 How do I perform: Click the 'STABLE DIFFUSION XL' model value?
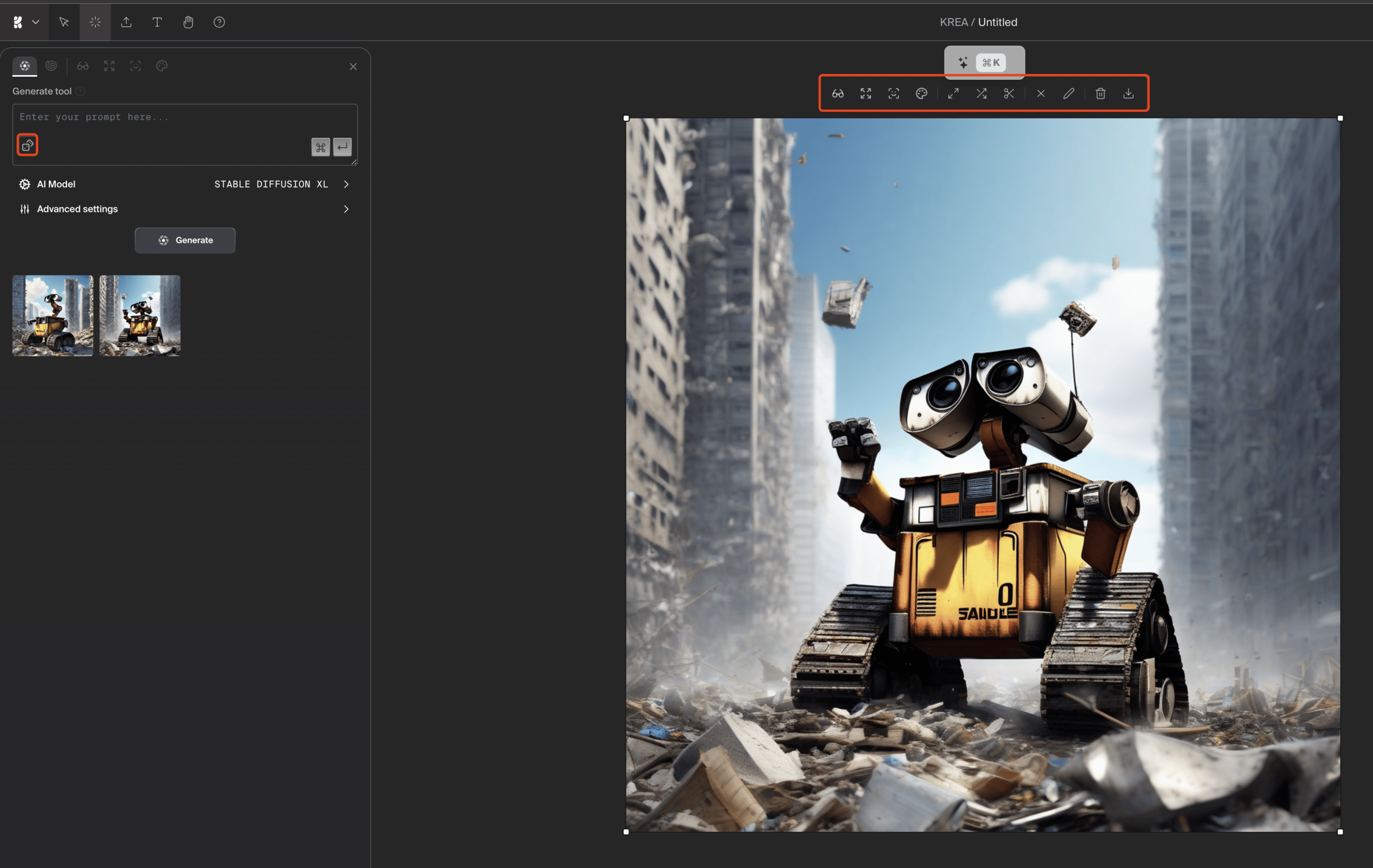coord(271,184)
